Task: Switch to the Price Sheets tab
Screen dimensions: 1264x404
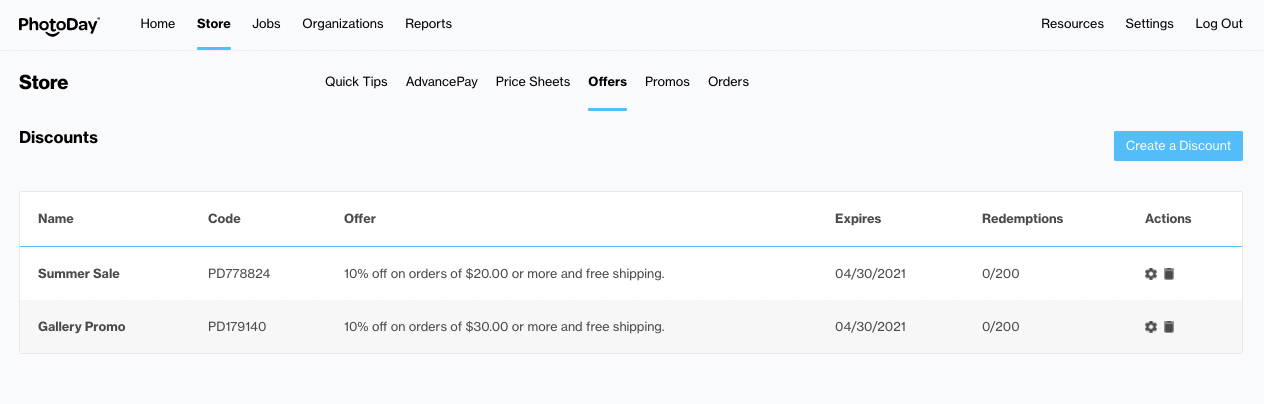Action: click(x=533, y=82)
